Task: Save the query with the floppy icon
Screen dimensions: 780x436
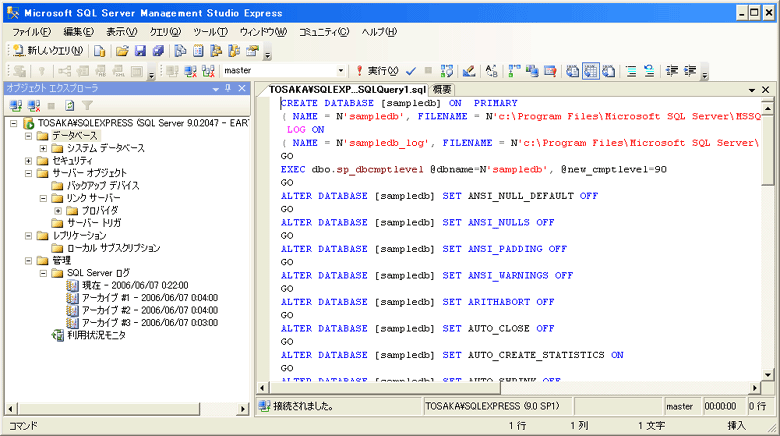Action: (x=140, y=51)
